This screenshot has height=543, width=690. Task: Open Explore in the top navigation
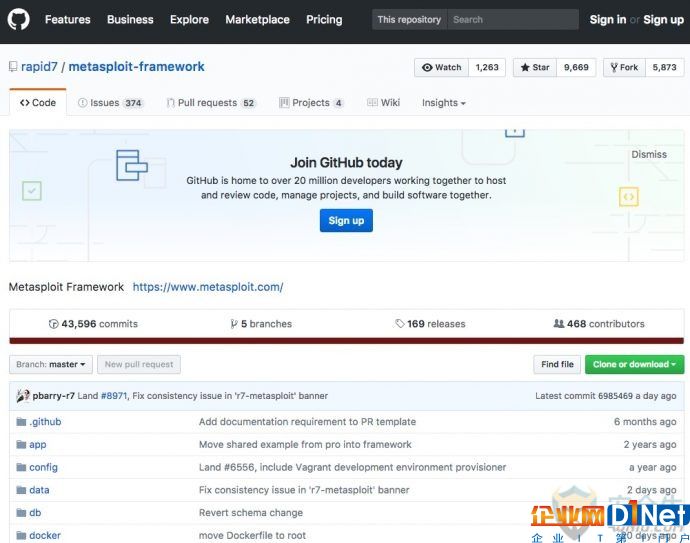click(x=190, y=19)
